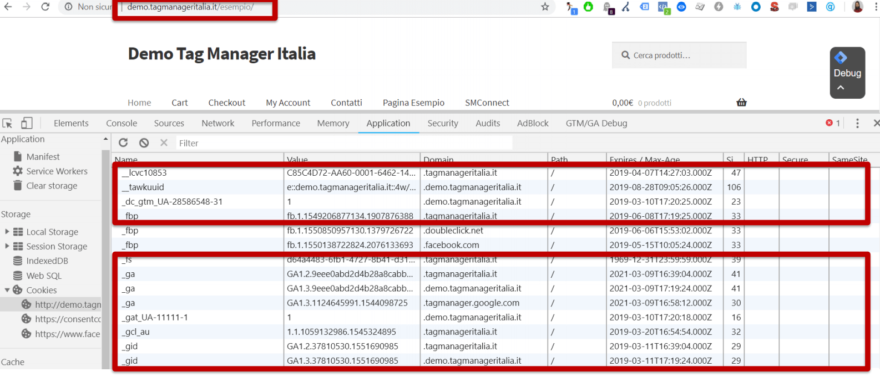Clear all cookies with the block icon
Screen dimensions: 880x392
coord(144,143)
